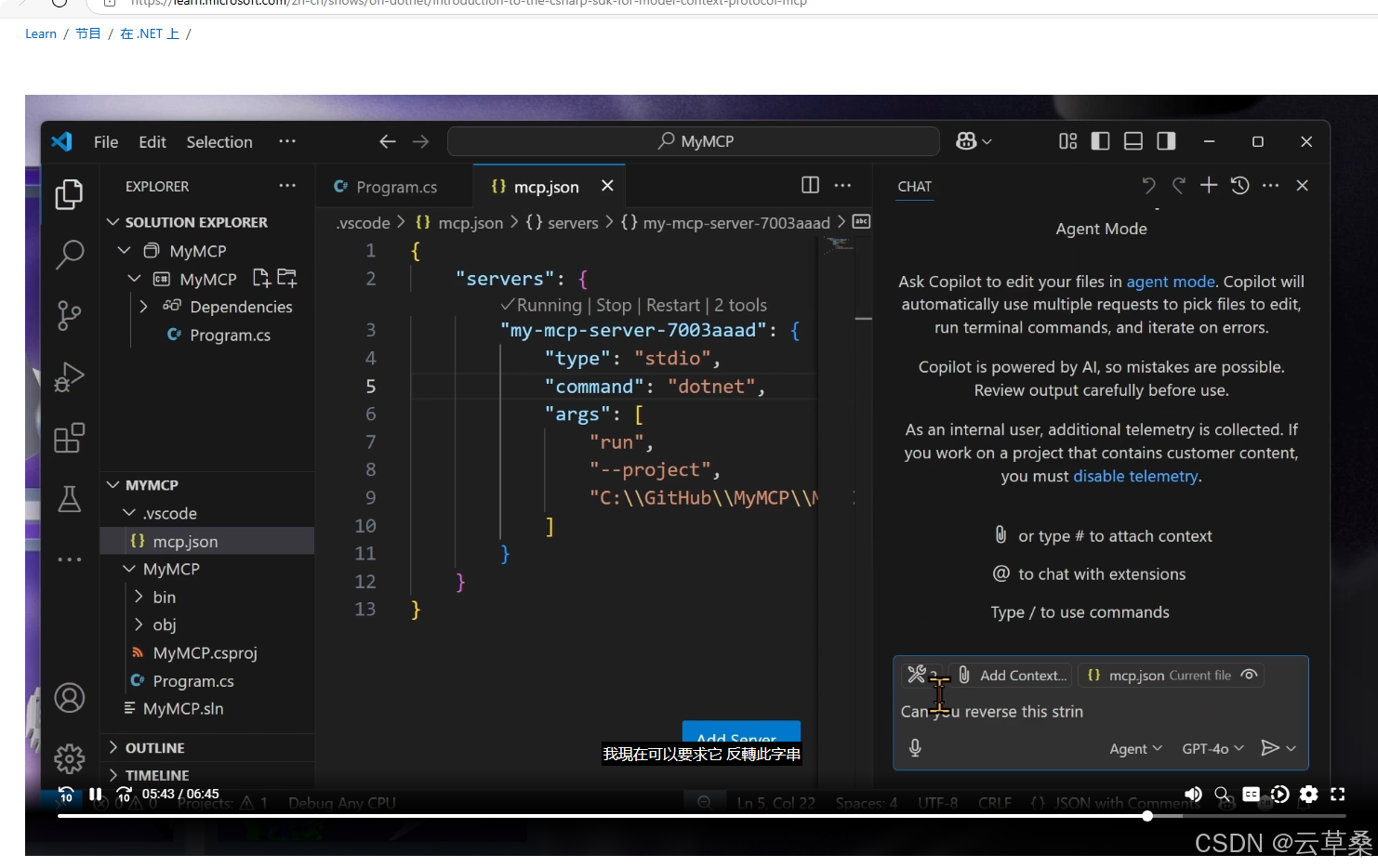Skip forward 10 seconds in video

click(x=125, y=795)
